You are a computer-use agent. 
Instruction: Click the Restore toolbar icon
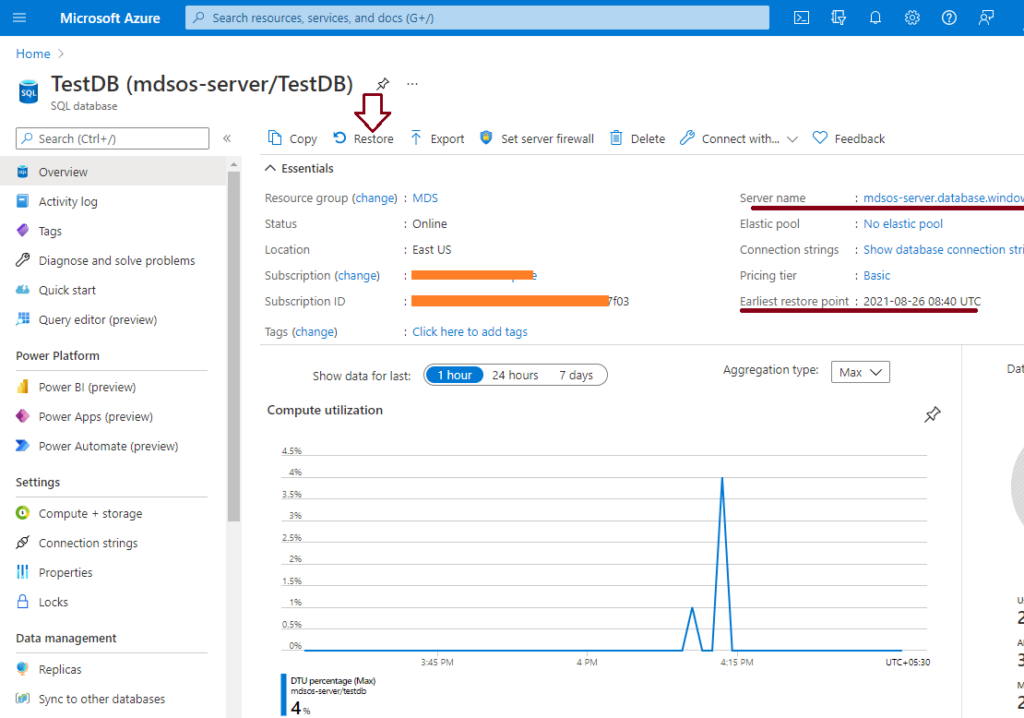364,138
